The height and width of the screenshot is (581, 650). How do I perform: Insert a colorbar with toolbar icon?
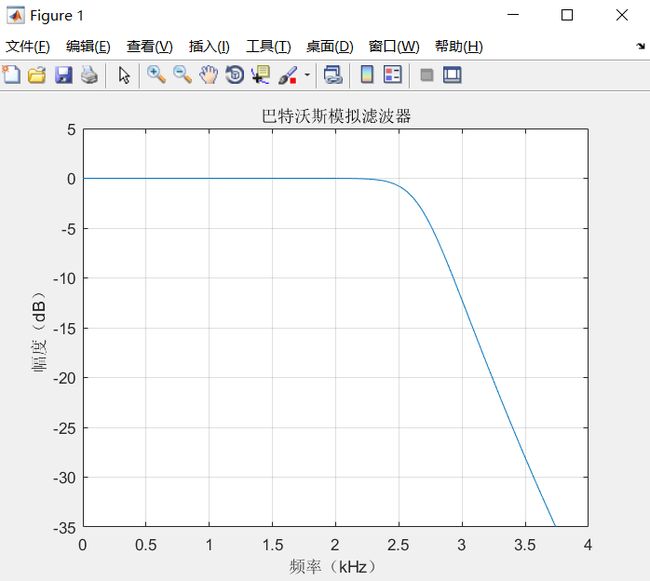367,75
